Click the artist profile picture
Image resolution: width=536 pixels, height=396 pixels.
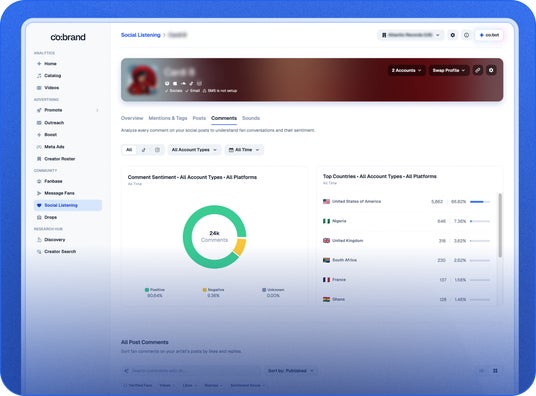[x=142, y=80]
